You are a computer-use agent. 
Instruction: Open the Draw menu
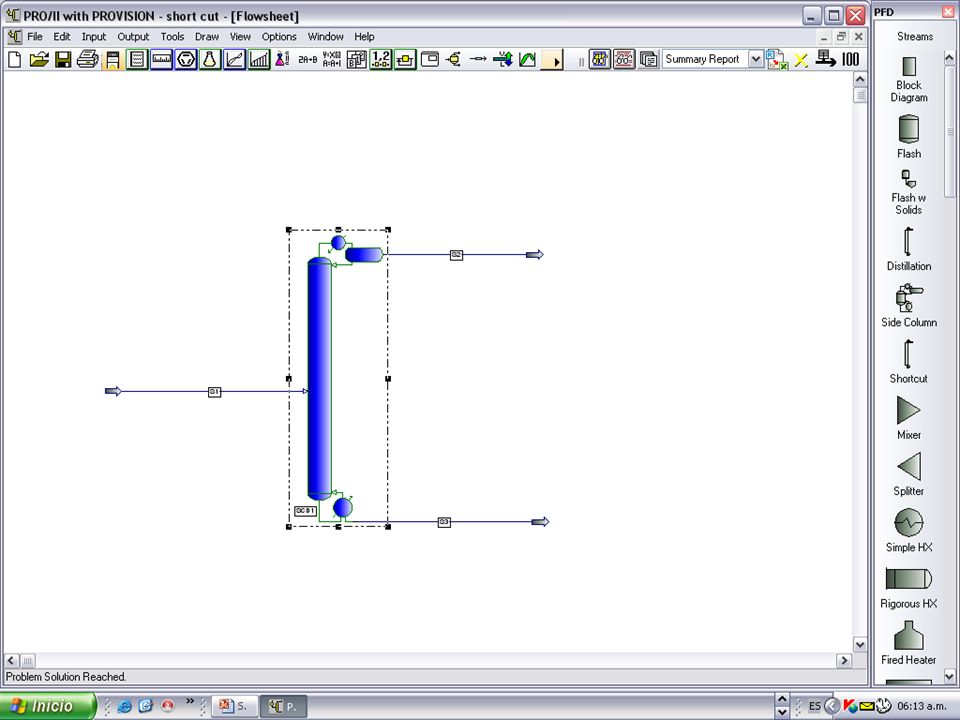pos(207,37)
